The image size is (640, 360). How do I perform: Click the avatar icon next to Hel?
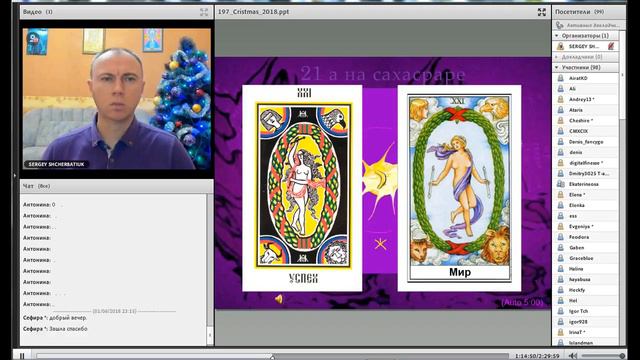(x=560, y=300)
